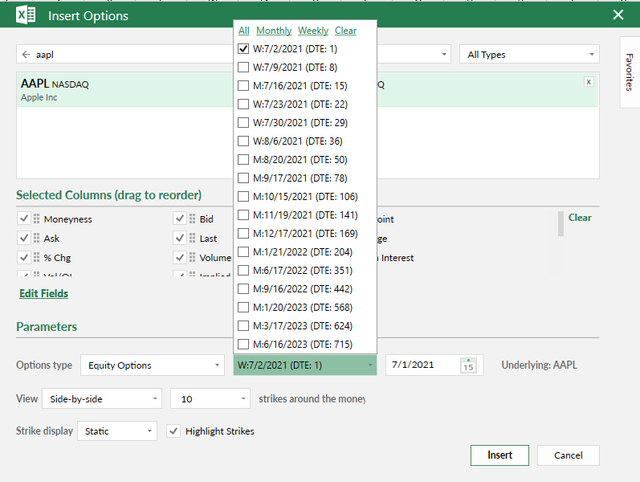Open the All Types dropdown

click(x=529, y=54)
